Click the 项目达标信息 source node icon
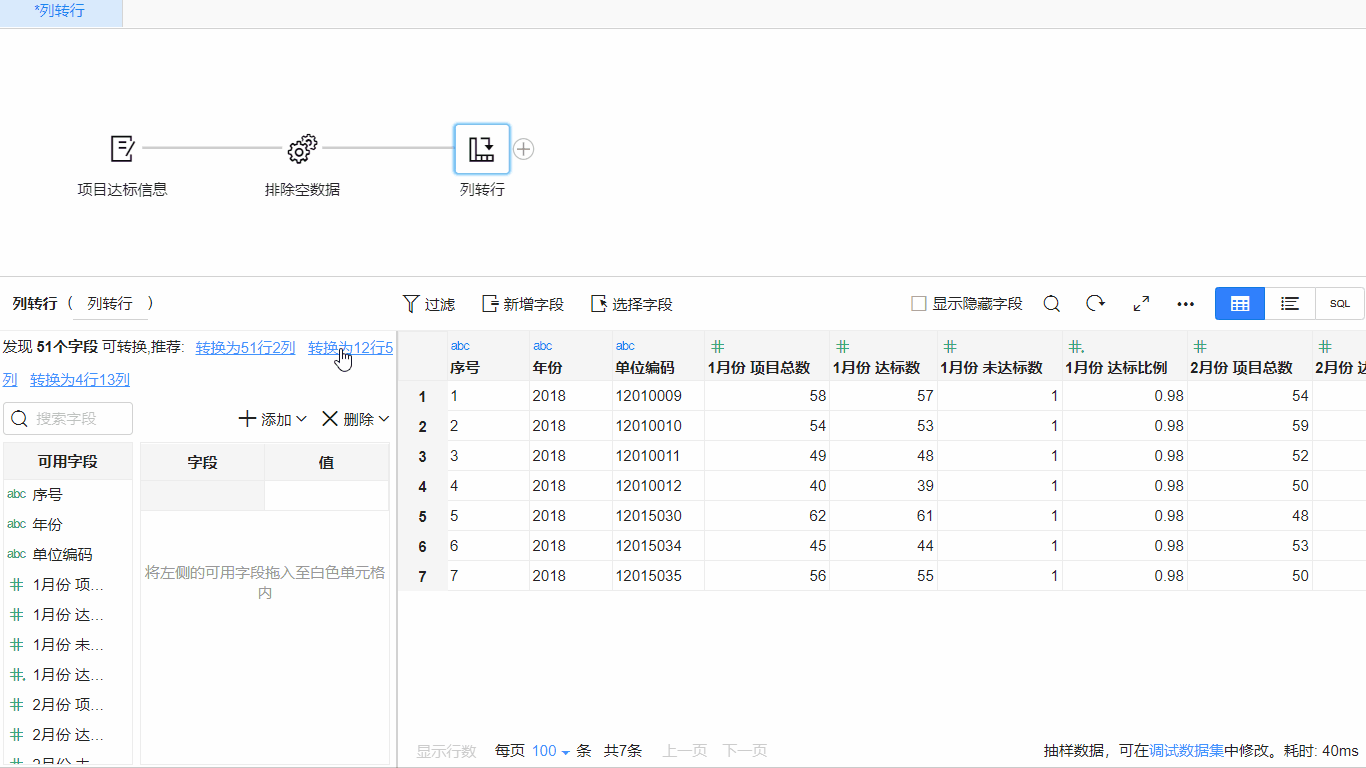Image resolution: width=1366 pixels, height=768 pixels. point(122,149)
